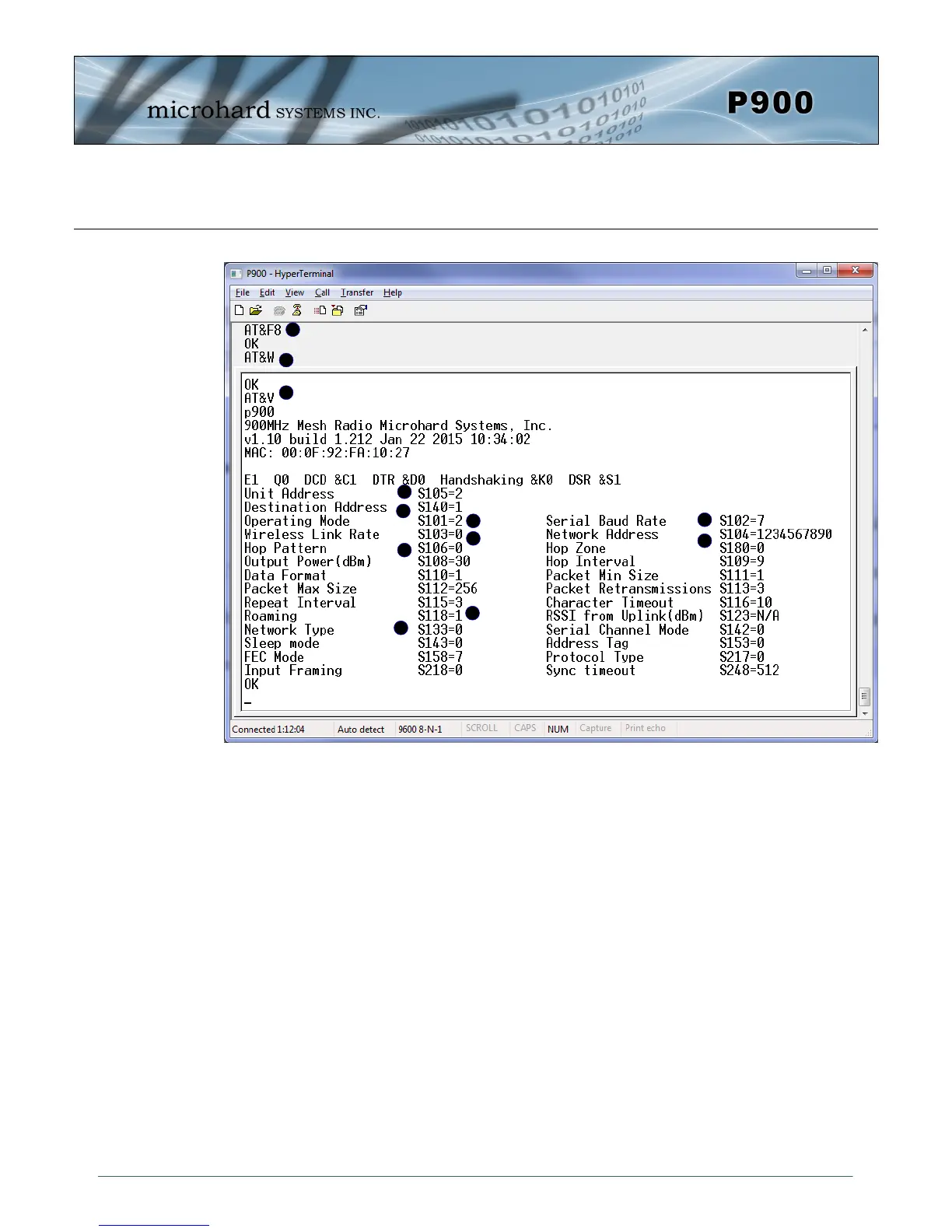Click the 'Data Format' label
The height and width of the screenshot is (1232, 952).
(x=285, y=576)
